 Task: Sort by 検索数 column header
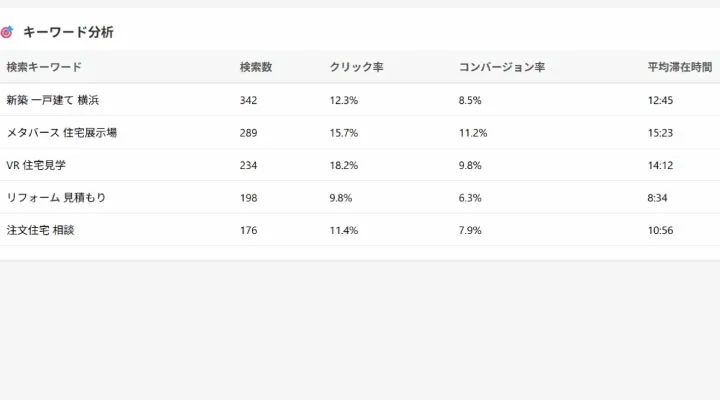pos(256,67)
